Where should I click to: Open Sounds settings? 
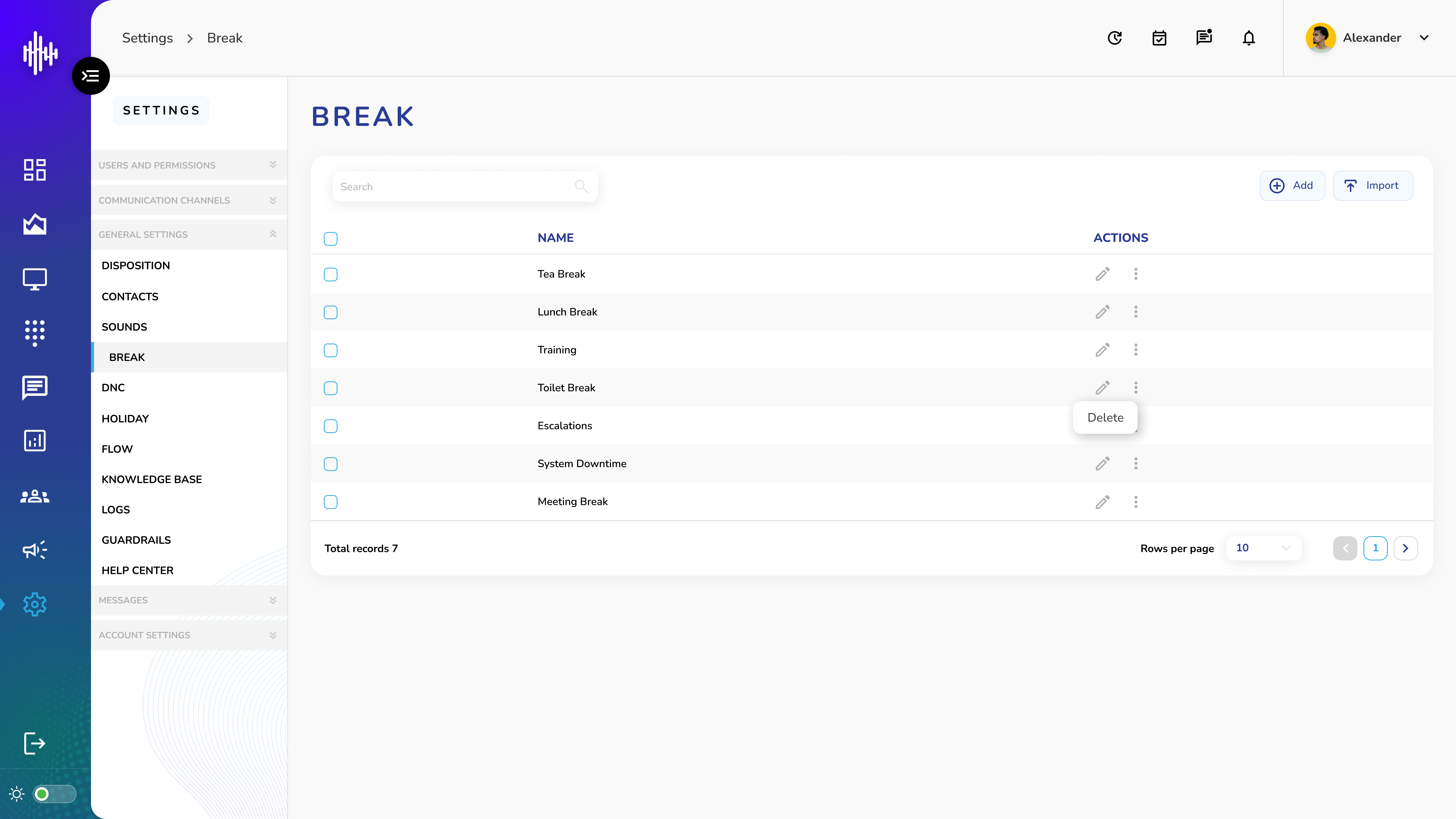pos(124,327)
